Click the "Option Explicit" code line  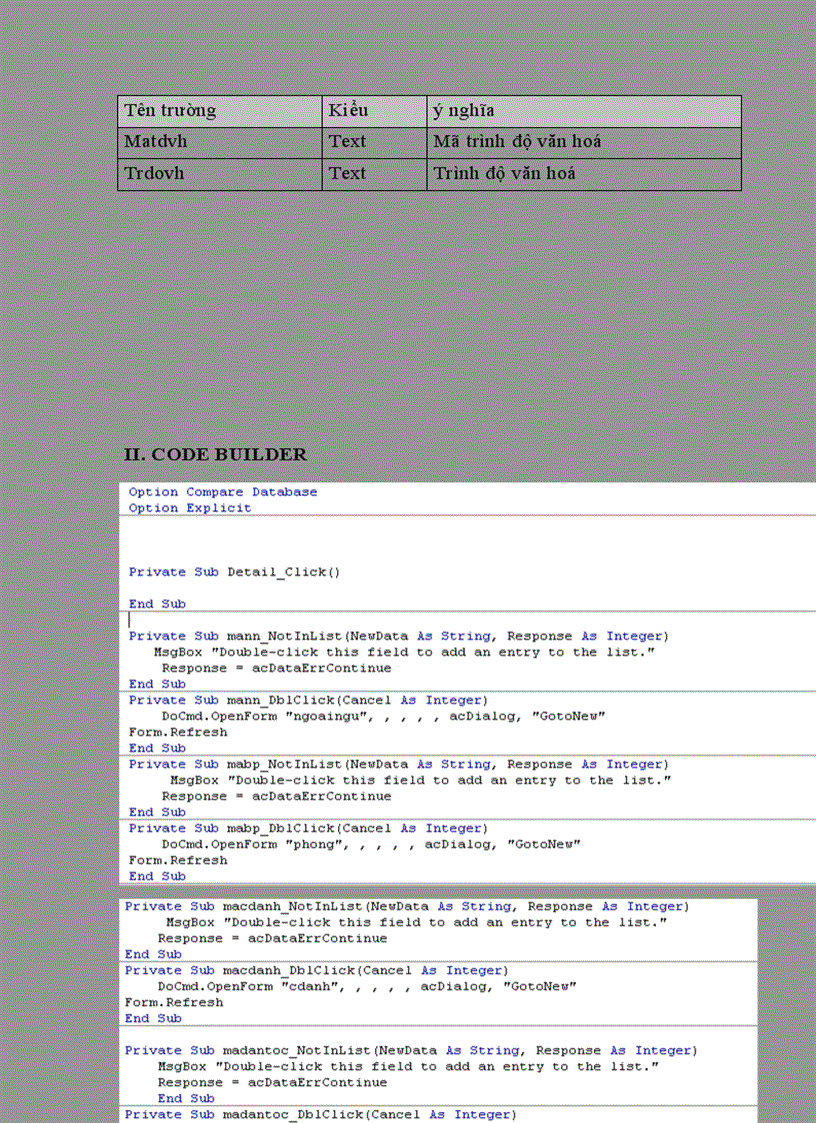coord(190,508)
